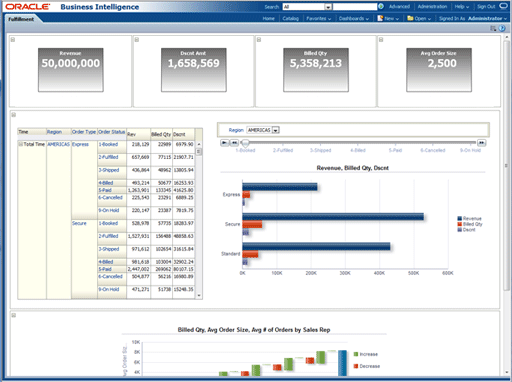This screenshot has height=382, width=512.
Task: Open the help question mark icon
Action: coord(502,29)
